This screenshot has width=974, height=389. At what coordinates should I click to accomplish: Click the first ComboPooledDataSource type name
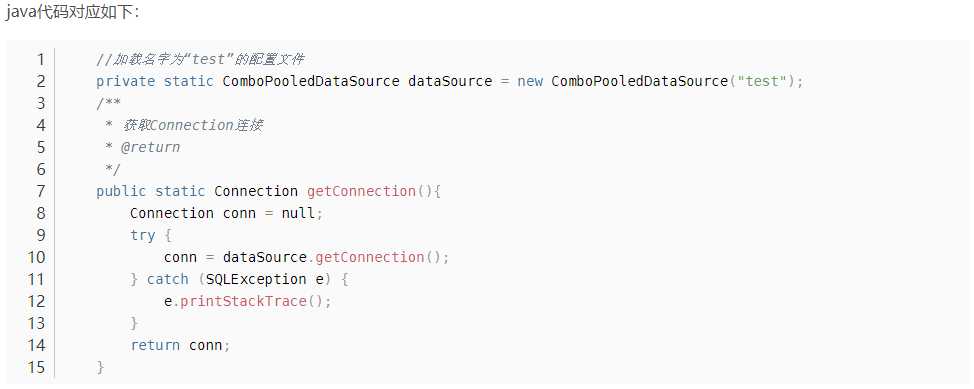point(311,81)
